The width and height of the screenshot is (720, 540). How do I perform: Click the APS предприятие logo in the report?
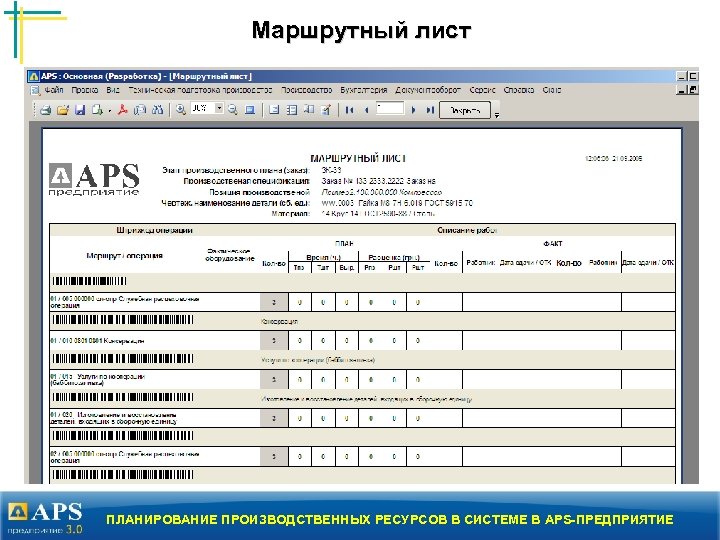94,179
